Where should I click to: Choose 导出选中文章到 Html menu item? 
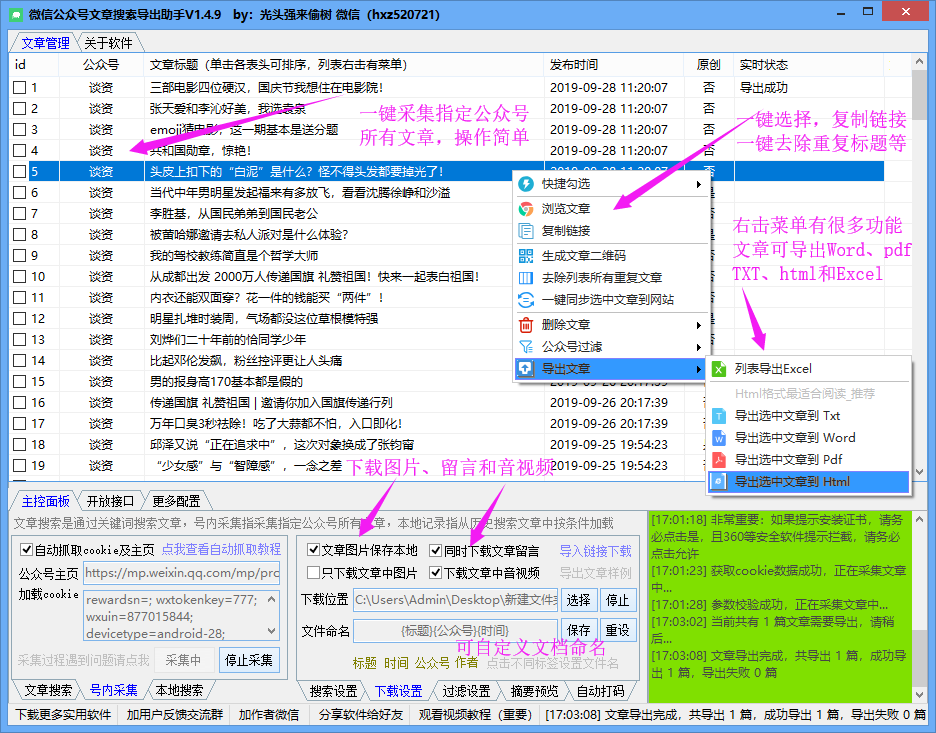tap(809, 482)
